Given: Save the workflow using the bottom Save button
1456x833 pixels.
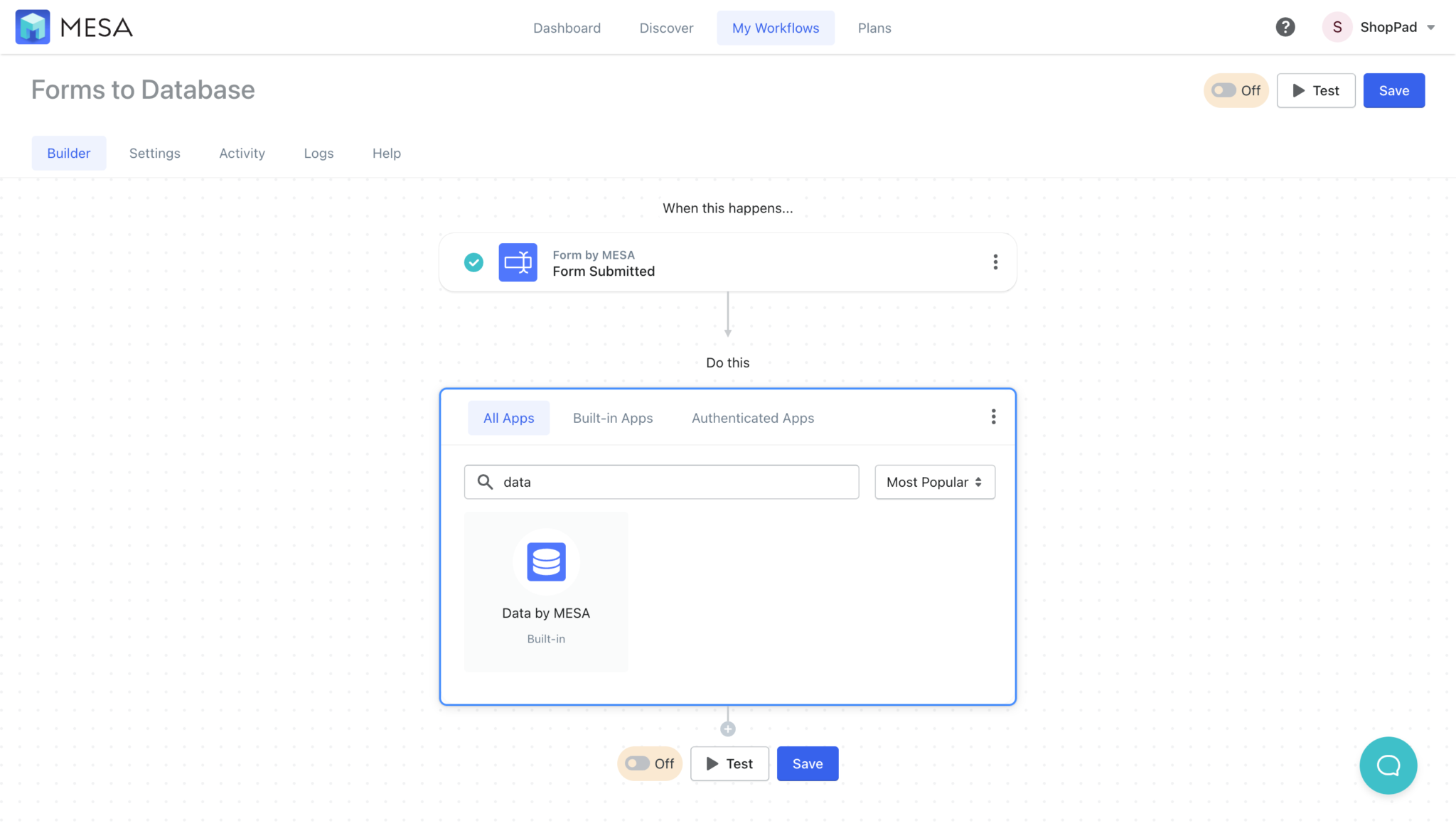Looking at the screenshot, I should click(x=807, y=763).
